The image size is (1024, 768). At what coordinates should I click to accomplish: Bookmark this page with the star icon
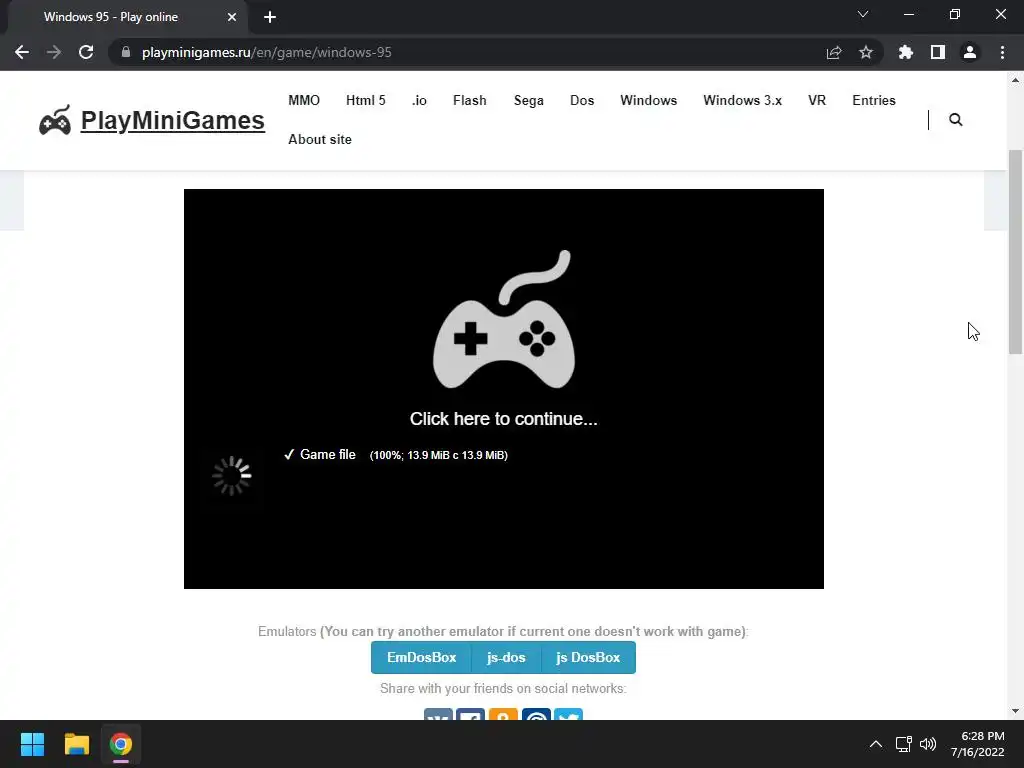point(866,52)
